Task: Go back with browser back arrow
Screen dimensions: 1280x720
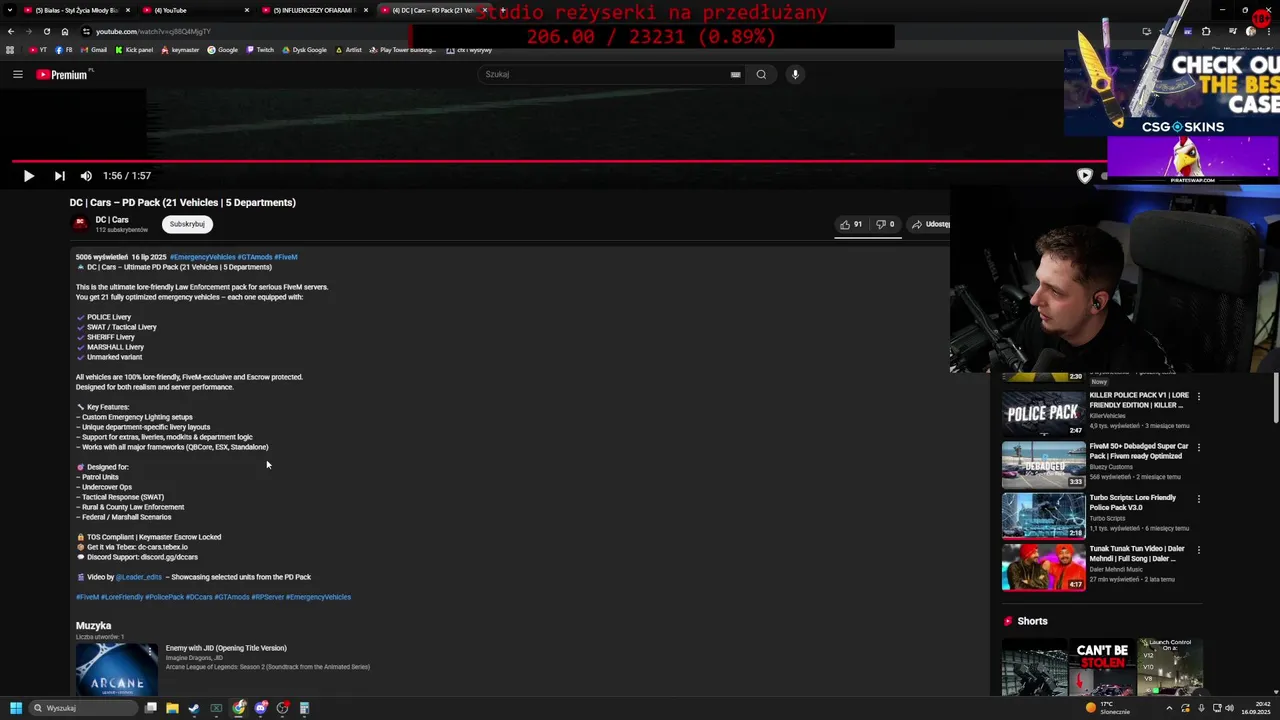Action: click(9, 31)
